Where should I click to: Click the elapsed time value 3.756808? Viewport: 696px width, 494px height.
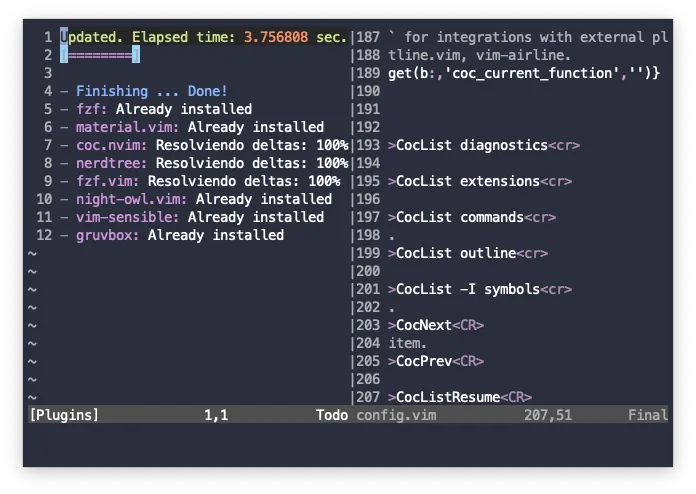[x=276, y=37]
